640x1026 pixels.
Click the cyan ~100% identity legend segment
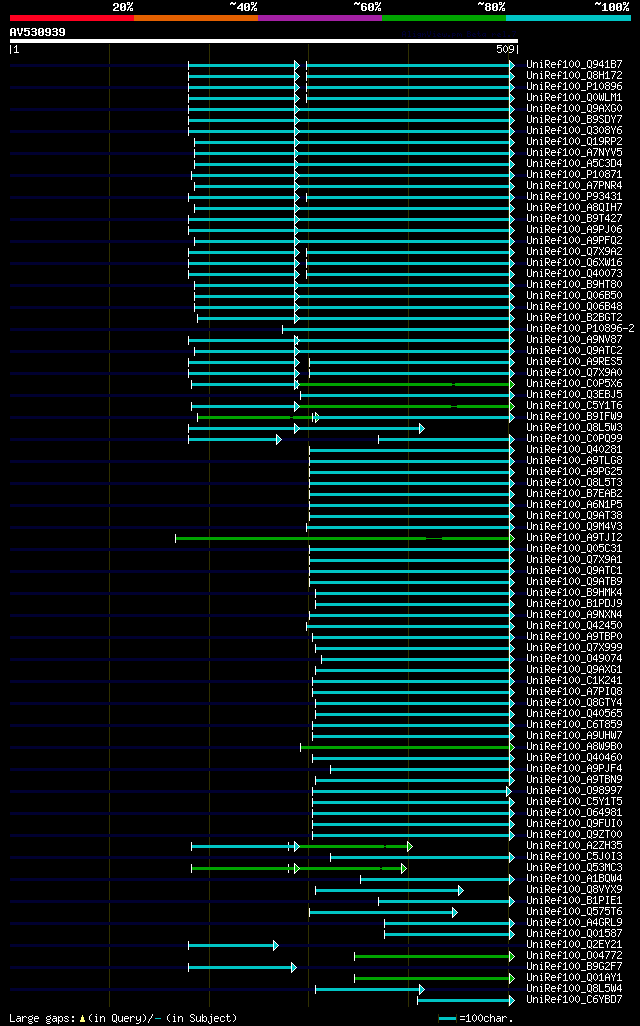point(569,18)
